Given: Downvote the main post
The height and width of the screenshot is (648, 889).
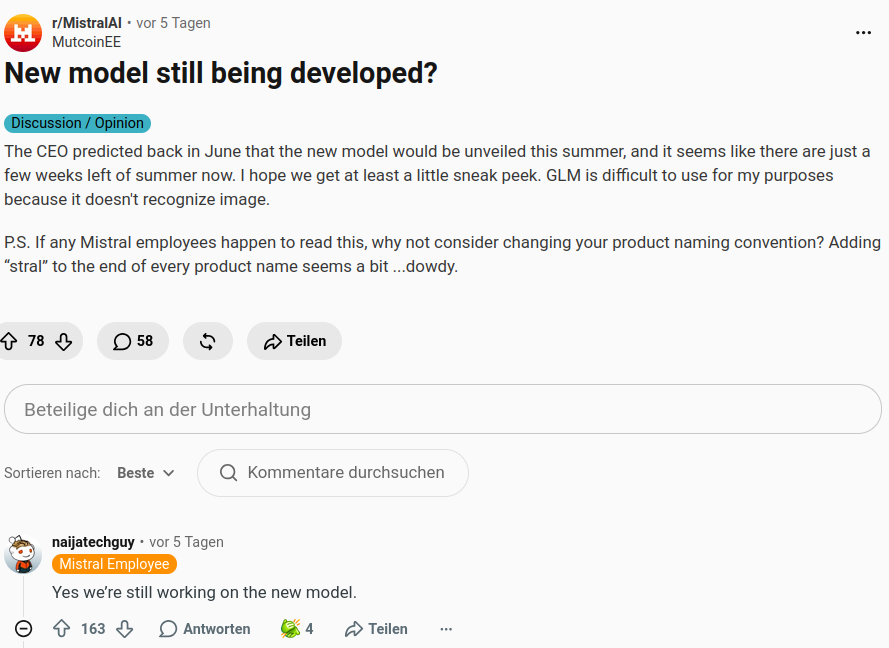Looking at the screenshot, I should click(64, 341).
